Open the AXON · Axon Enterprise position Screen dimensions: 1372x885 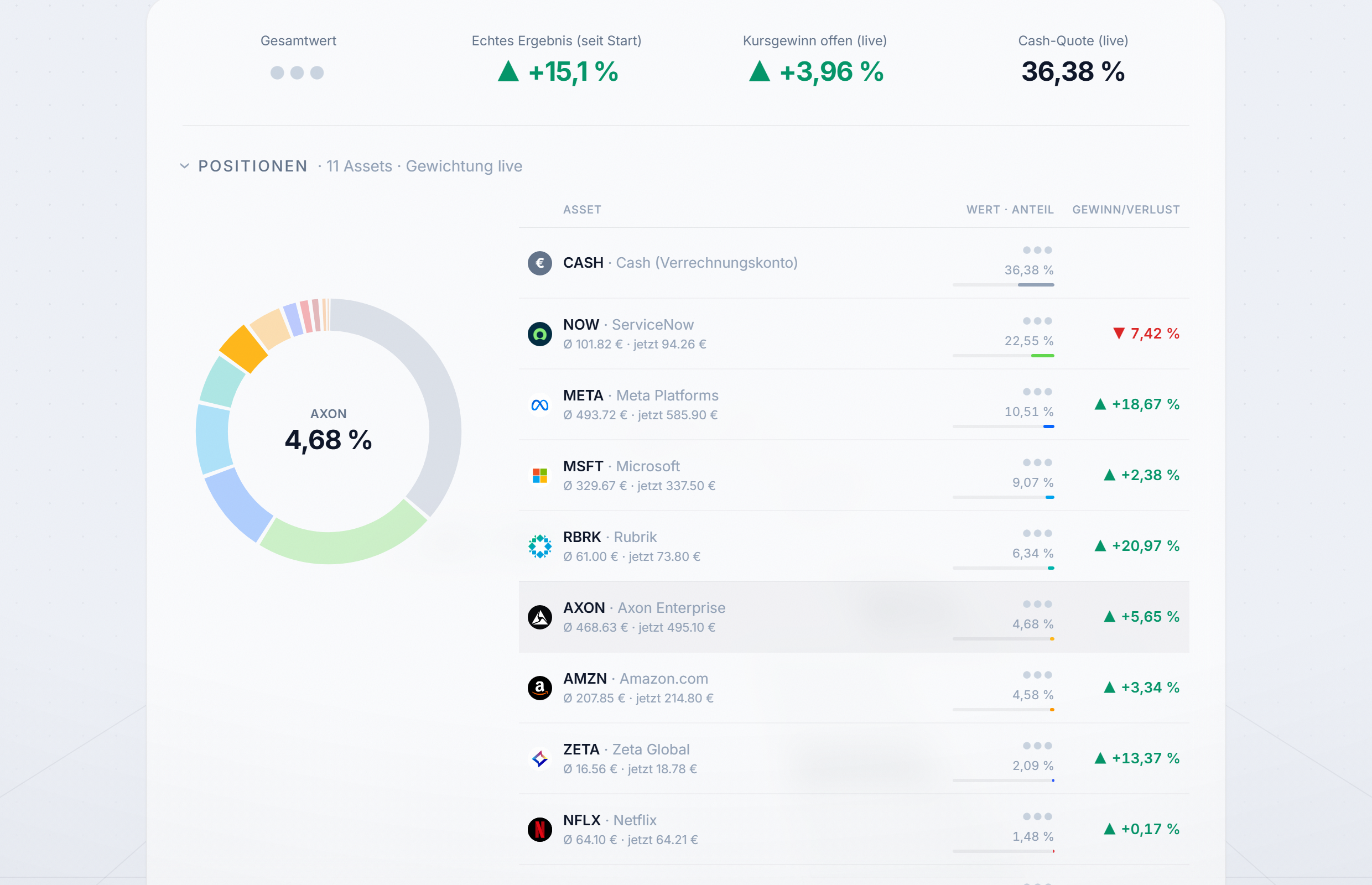click(x=854, y=617)
